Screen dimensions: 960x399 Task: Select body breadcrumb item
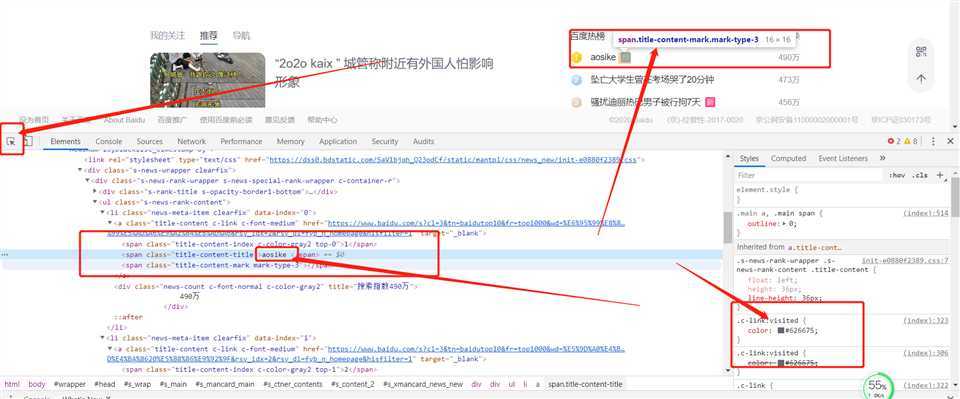click(37, 384)
